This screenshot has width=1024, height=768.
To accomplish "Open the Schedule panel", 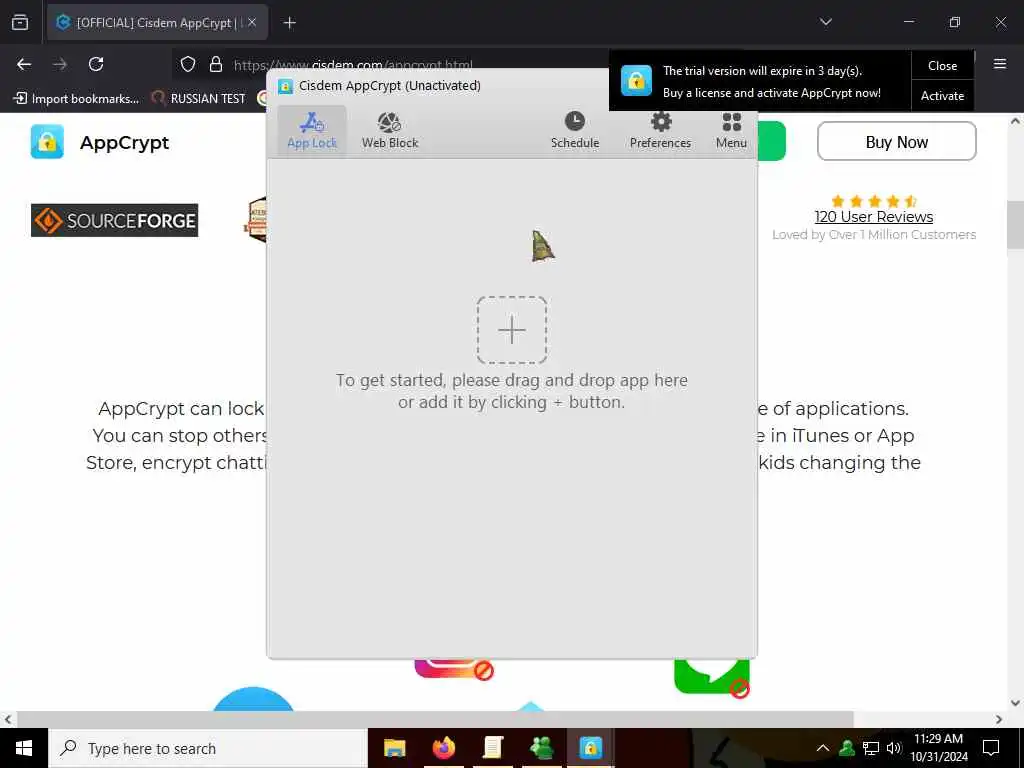I will (x=575, y=131).
